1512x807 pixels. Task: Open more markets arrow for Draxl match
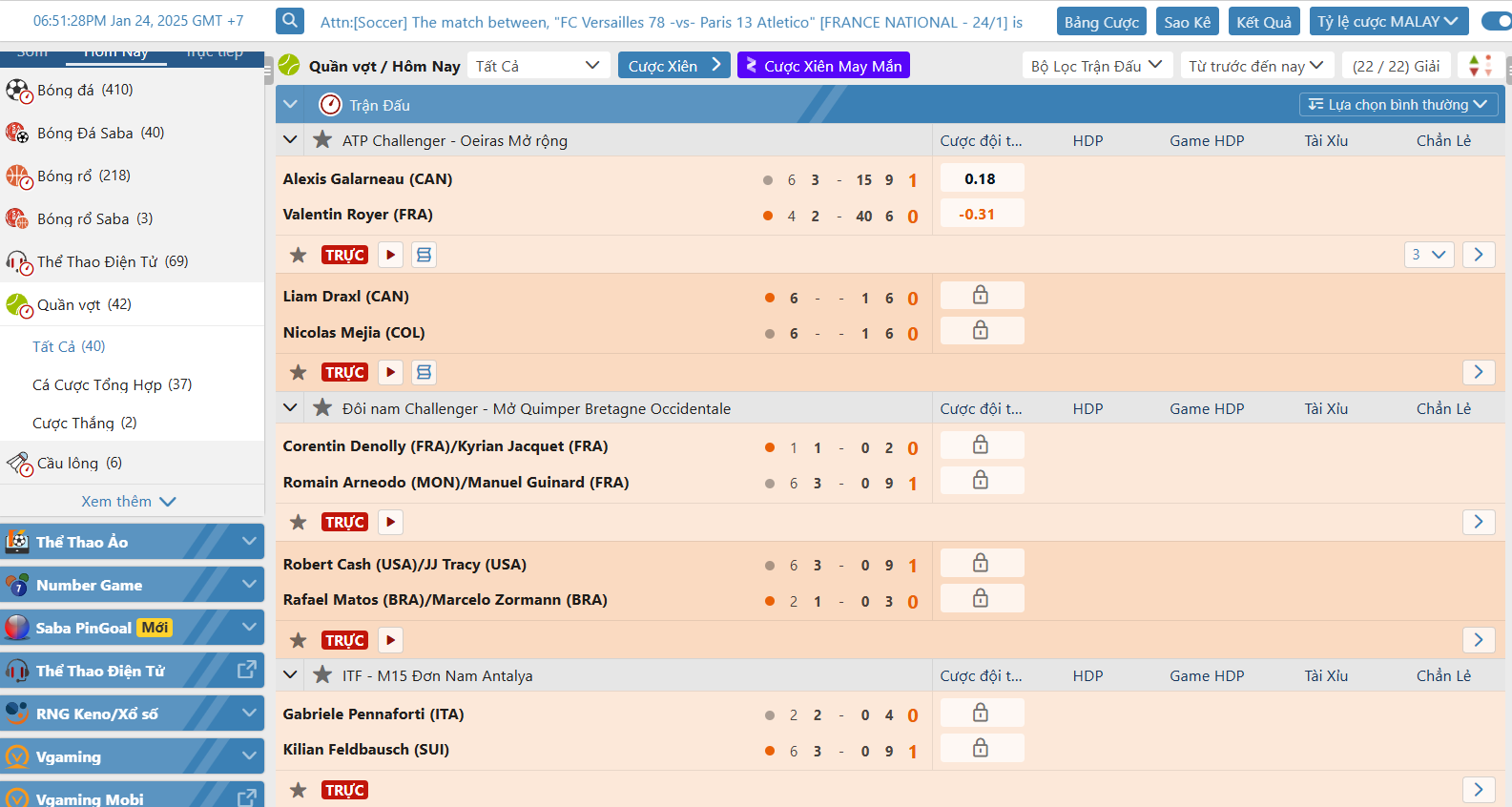[1479, 372]
